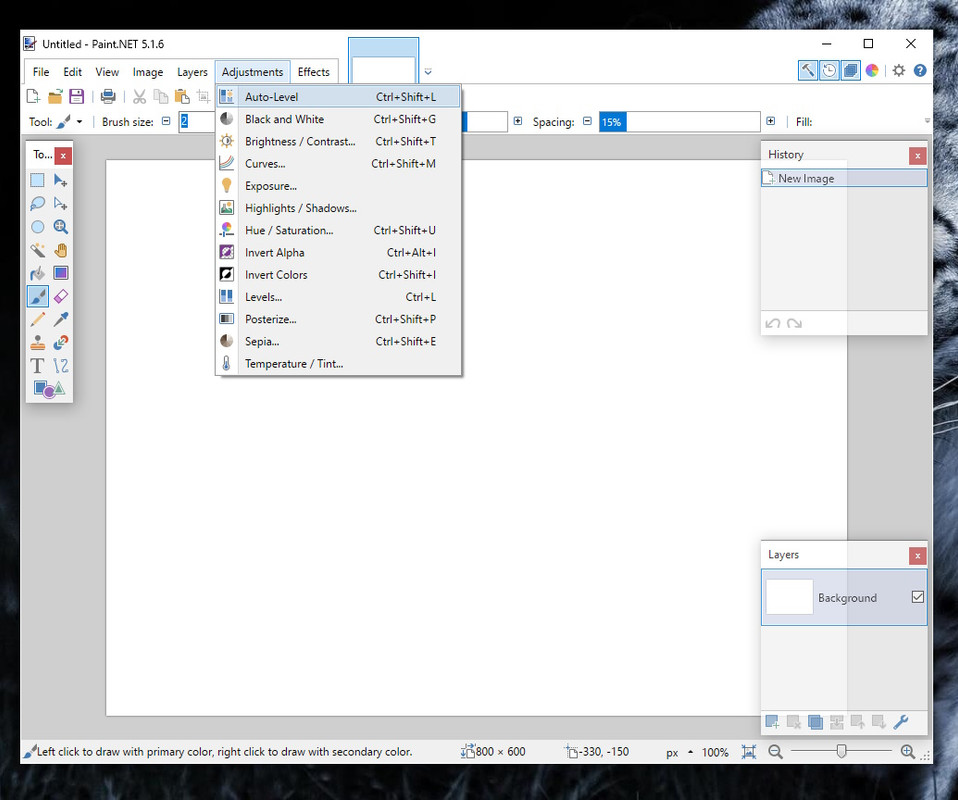Choose Auto-Level from Adjustments menu
This screenshot has height=800, width=958.
coord(338,97)
